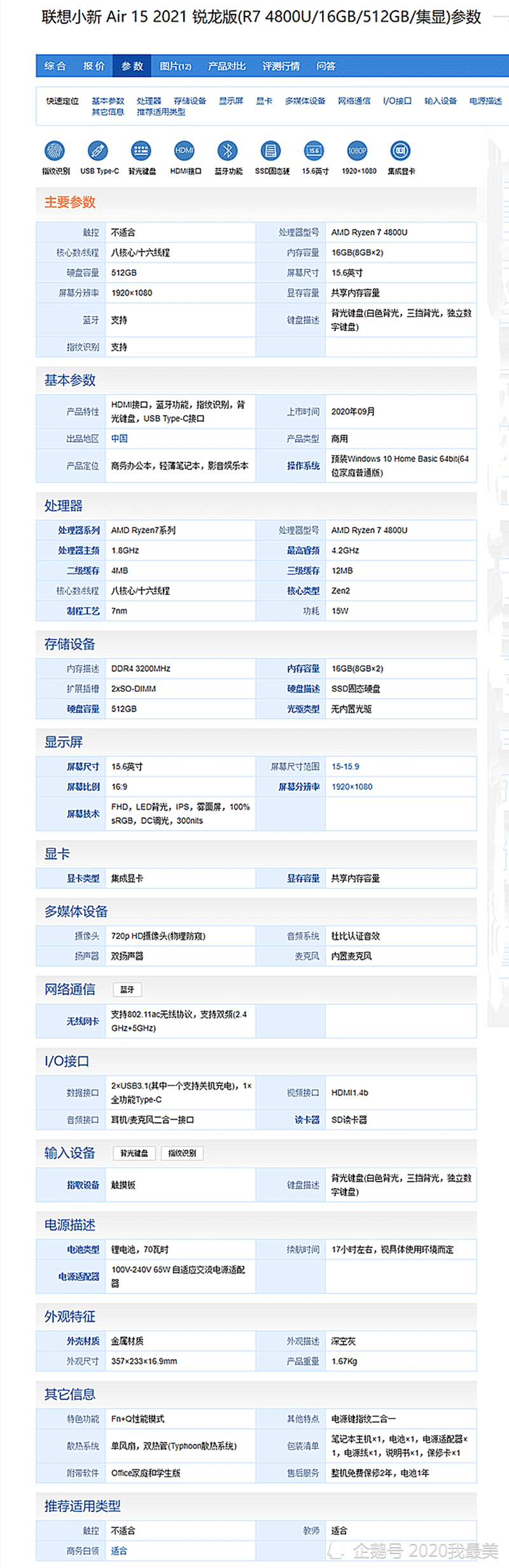
Task: Click the 适合 link beside 商务白领
Action: tap(119, 1551)
